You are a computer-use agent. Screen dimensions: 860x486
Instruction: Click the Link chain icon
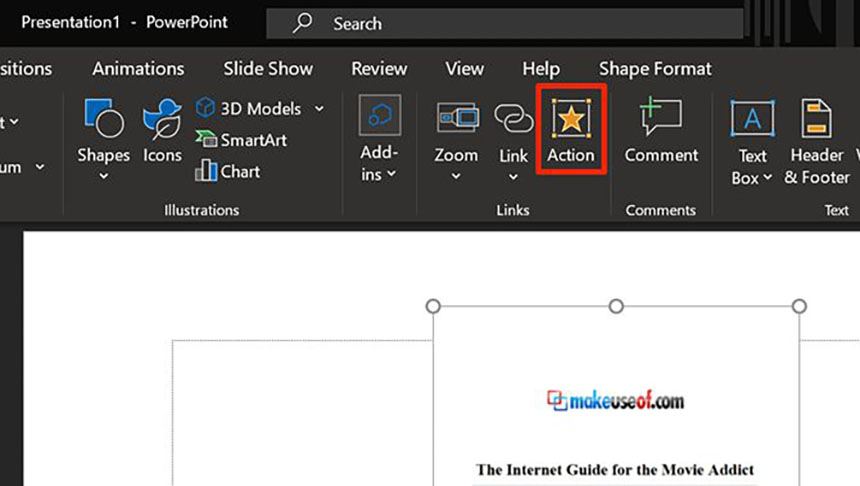[514, 120]
